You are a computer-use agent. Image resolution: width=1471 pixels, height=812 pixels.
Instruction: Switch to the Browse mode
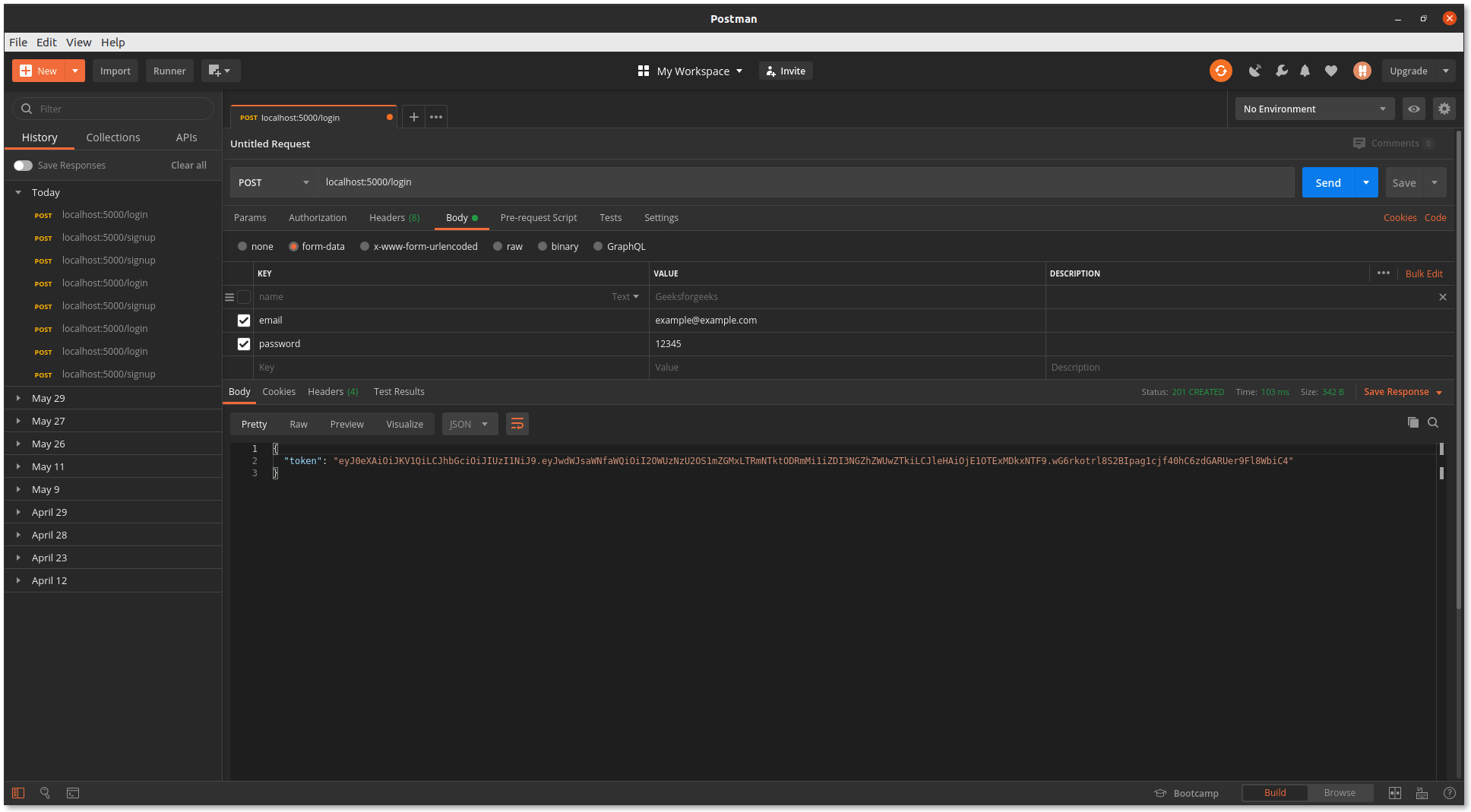1340,793
